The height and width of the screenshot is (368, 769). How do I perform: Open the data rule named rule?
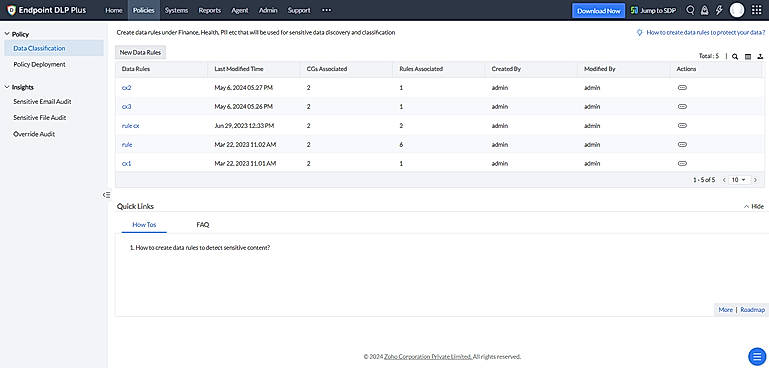[x=127, y=145]
